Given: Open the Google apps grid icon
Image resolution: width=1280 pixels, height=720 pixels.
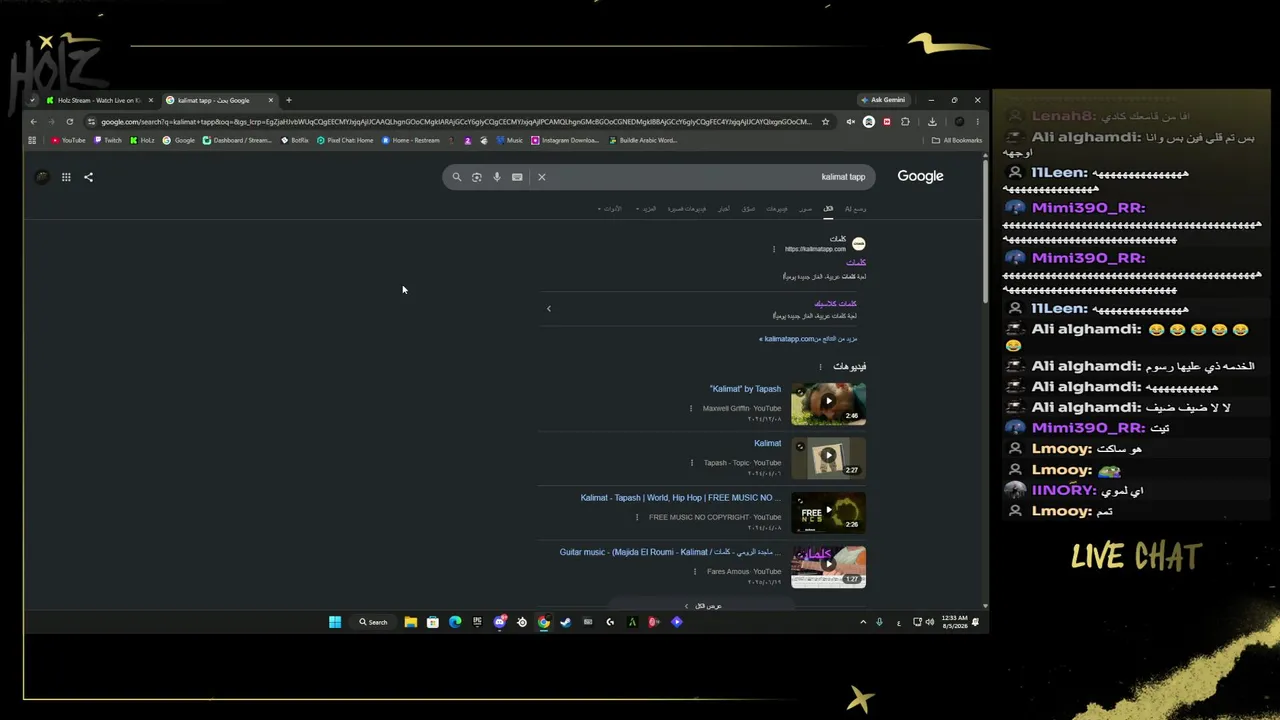Looking at the screenshot, I should point(66,177).
